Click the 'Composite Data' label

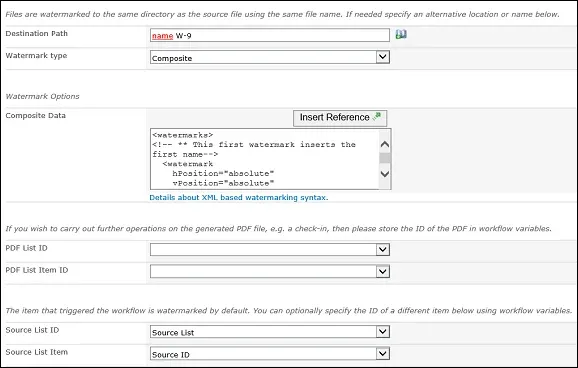pyautogui.click(x=35, y=115)
